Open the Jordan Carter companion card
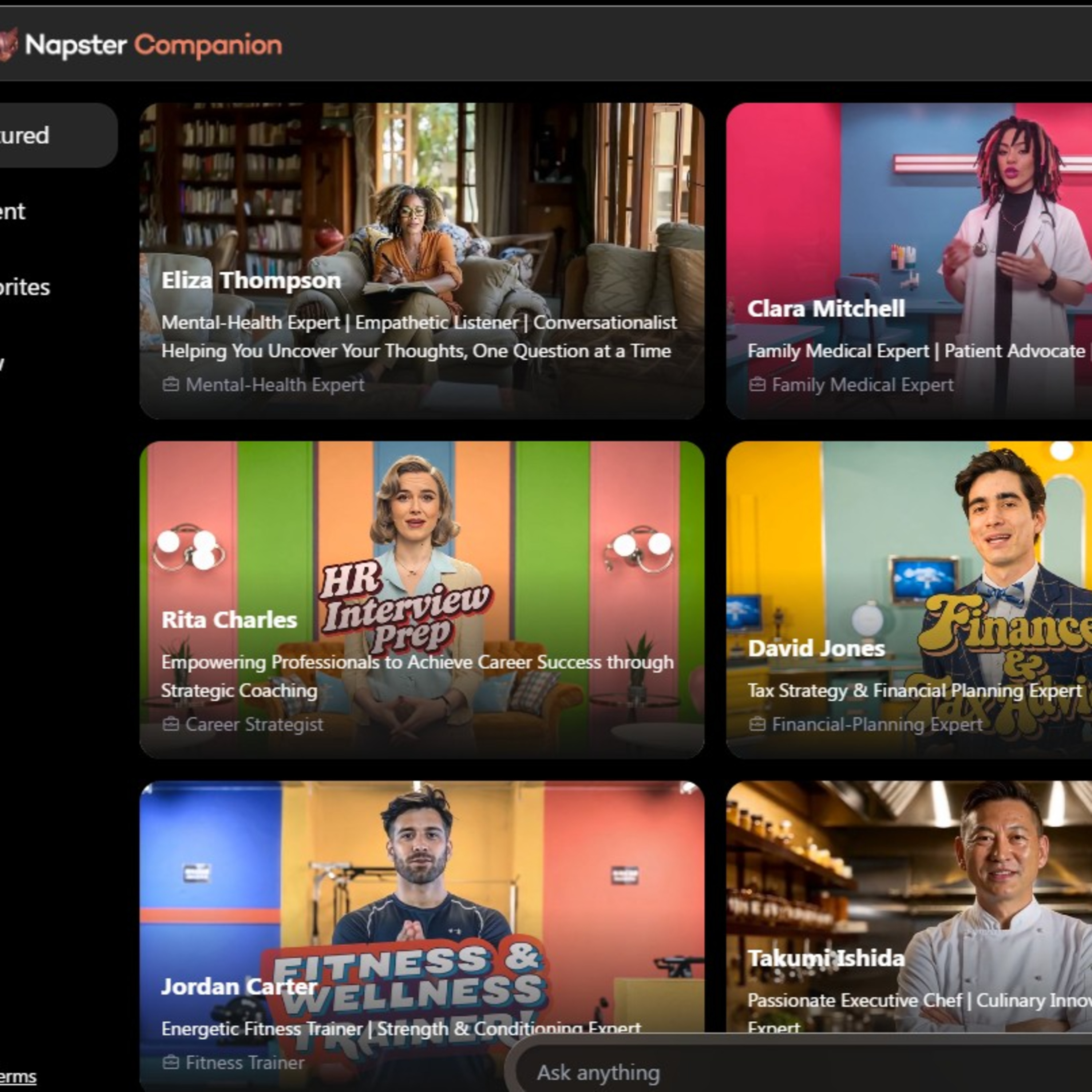1092x1092 pixels. click(422, 936)
